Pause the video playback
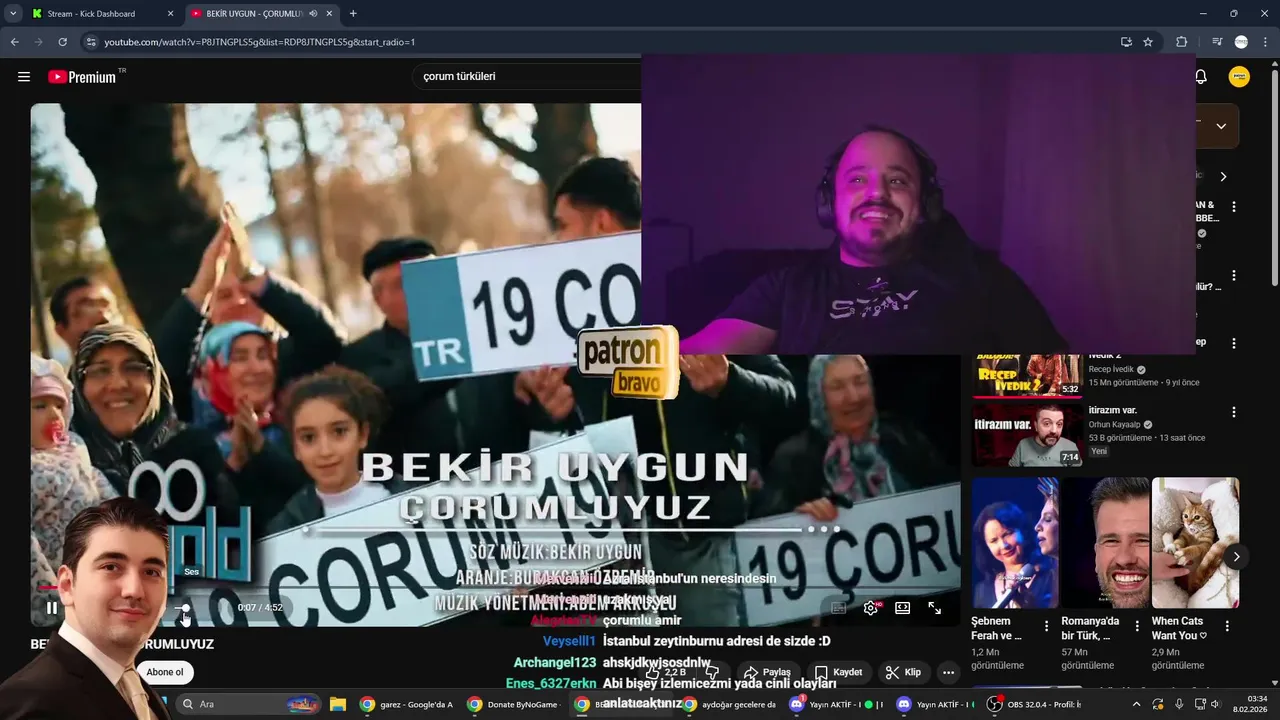The height and width of the screenshot is (720, 1280). tap(52, 607)
